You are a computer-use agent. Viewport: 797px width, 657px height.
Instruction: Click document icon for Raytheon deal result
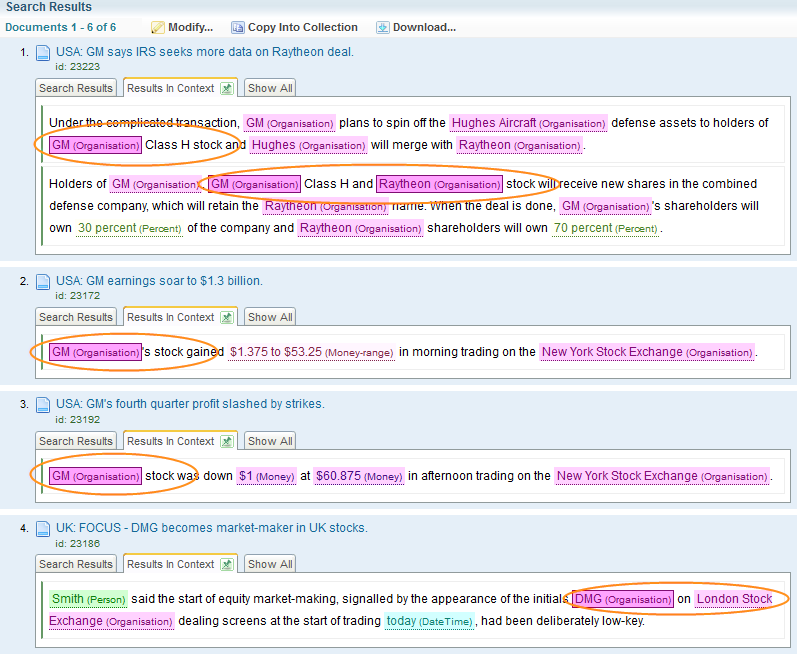[43, 53]
